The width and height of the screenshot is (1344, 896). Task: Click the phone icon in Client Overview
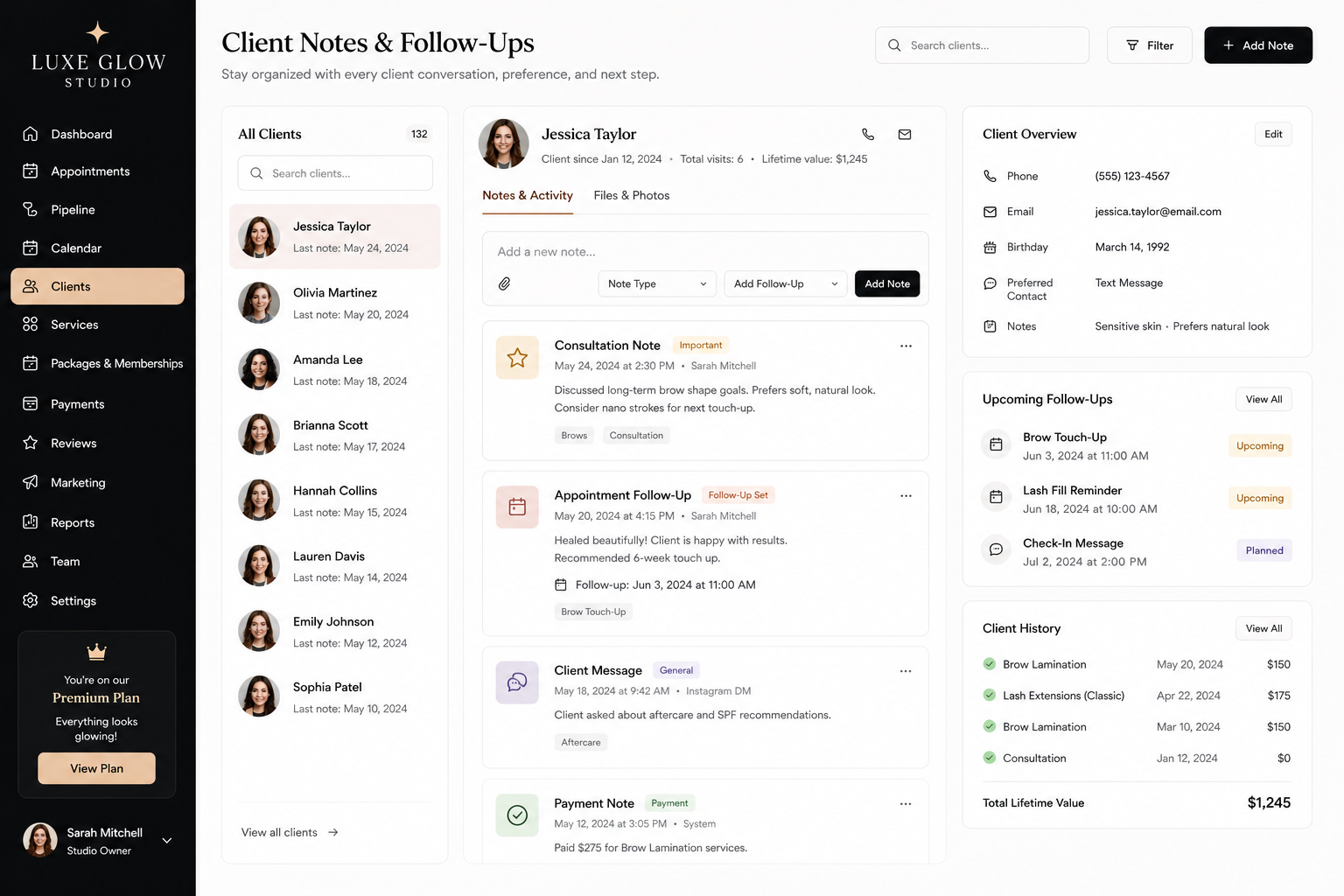tap(990, 176)
